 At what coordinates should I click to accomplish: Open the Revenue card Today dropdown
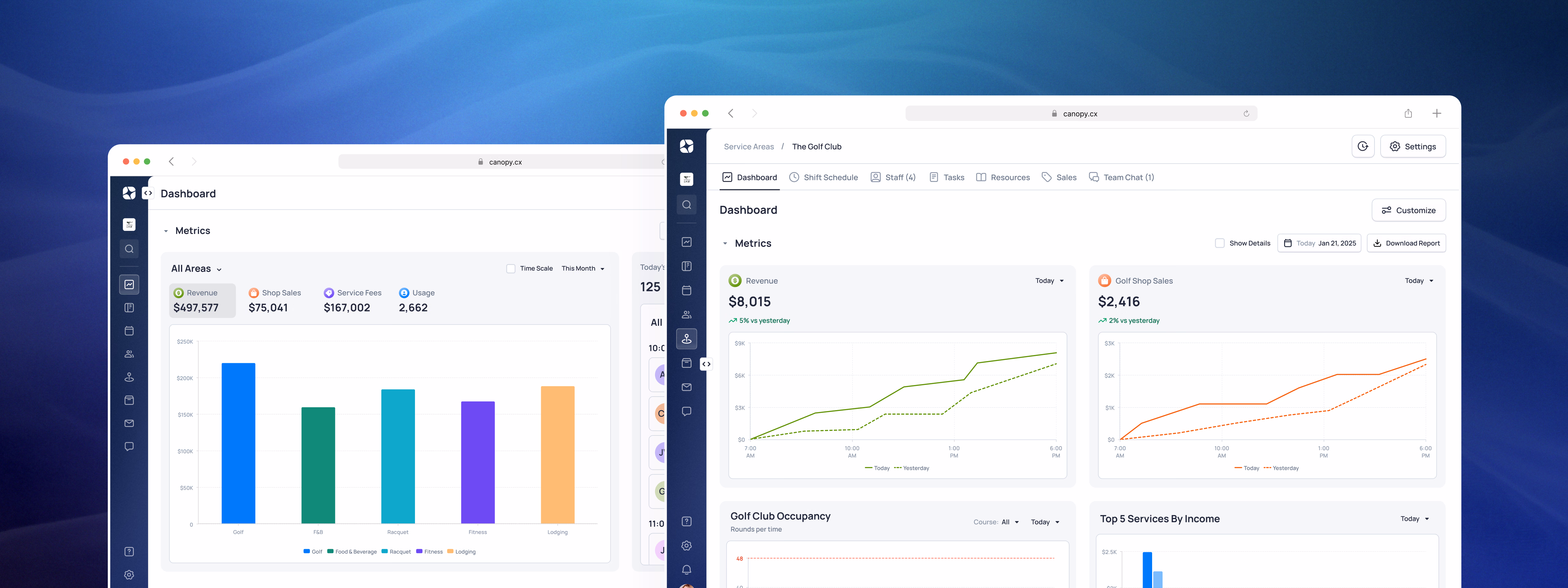coord(1050,281)
